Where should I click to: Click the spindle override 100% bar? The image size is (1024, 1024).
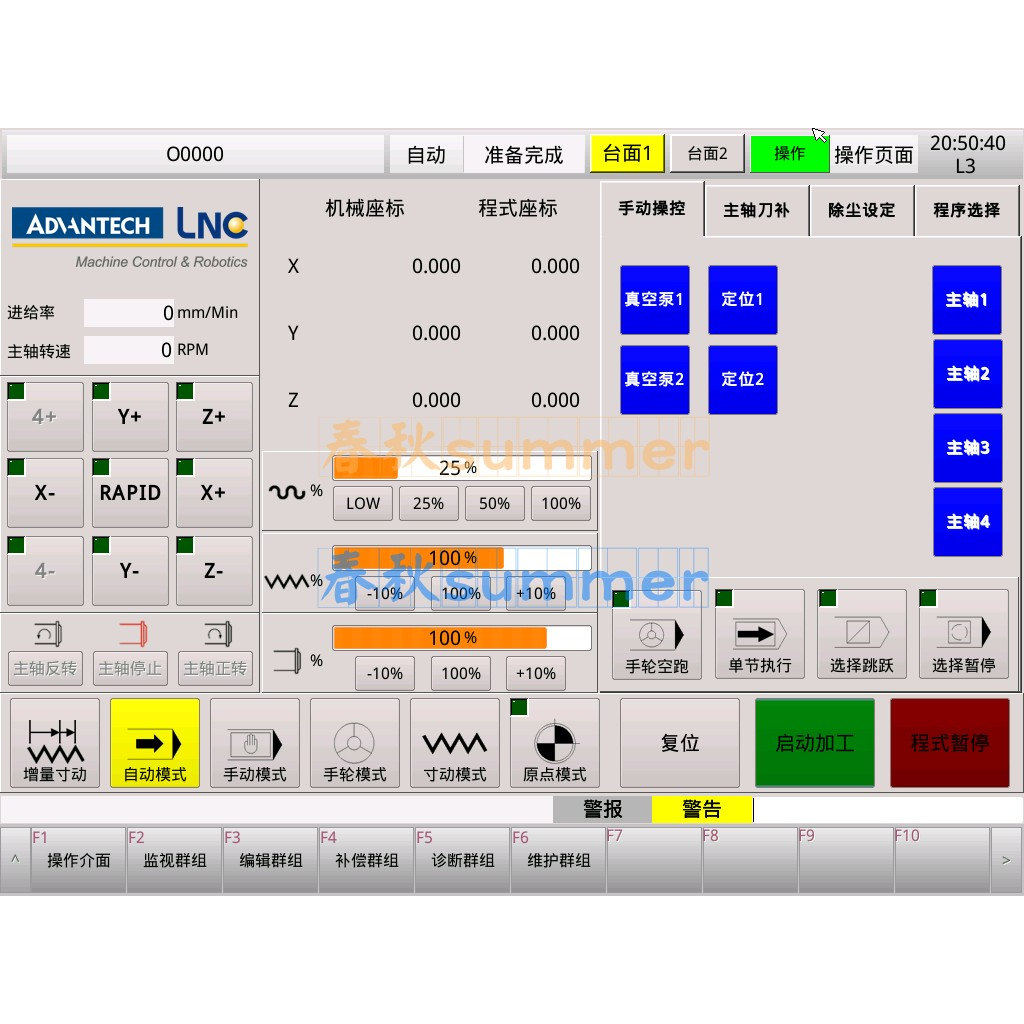tap(462, 637)
